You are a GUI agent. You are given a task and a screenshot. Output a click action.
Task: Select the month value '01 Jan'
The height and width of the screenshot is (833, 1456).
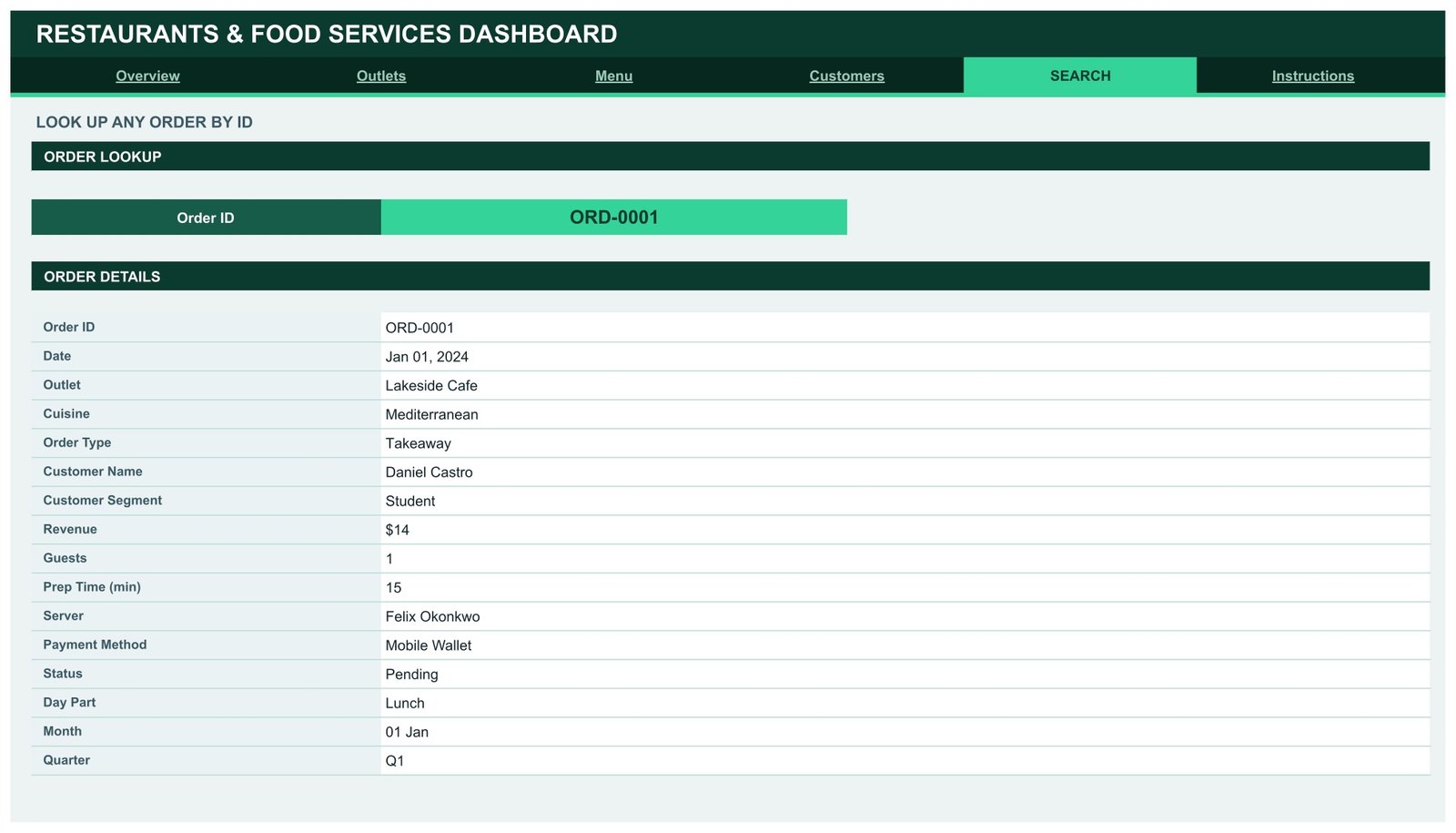(407, 732)
